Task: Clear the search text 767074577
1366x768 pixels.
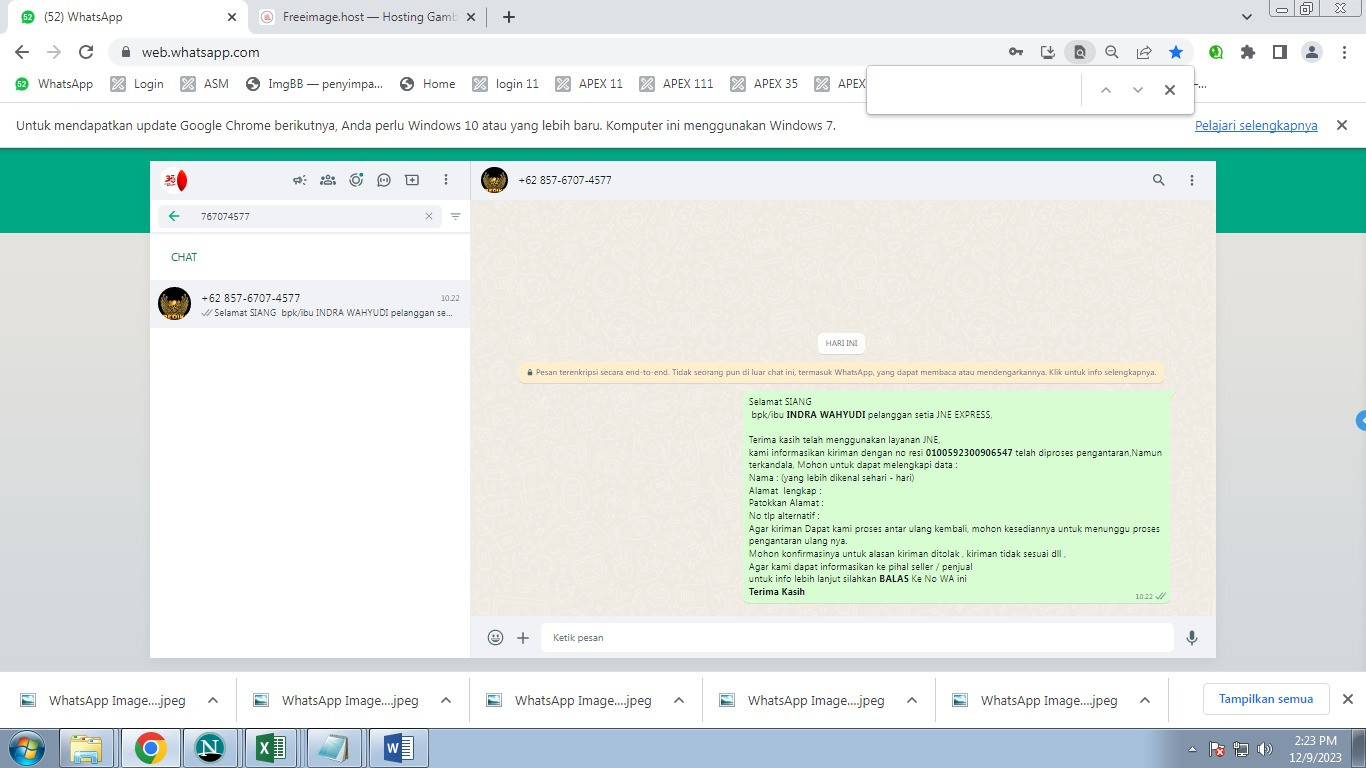Action: (429, 216)
